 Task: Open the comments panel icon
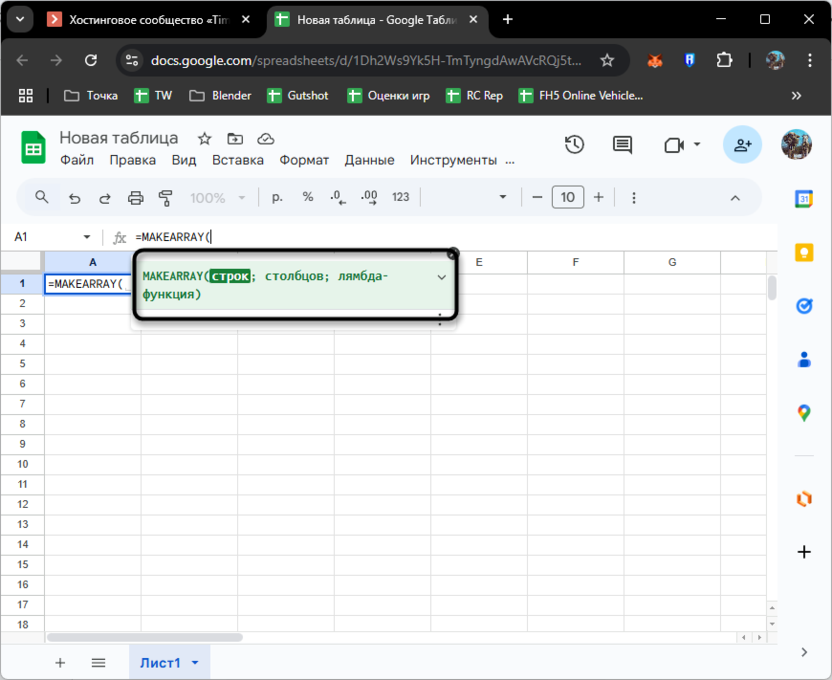621,145
